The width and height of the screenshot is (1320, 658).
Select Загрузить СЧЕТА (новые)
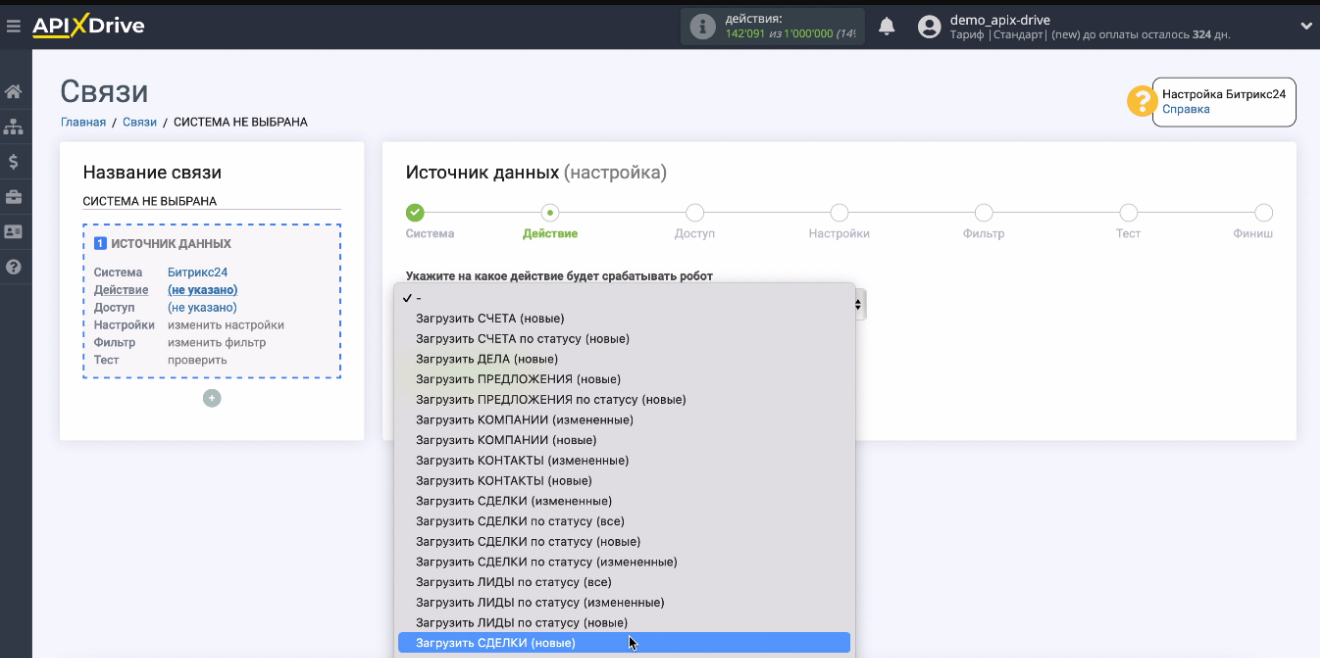pyautogui.click(x=624, y=318)
